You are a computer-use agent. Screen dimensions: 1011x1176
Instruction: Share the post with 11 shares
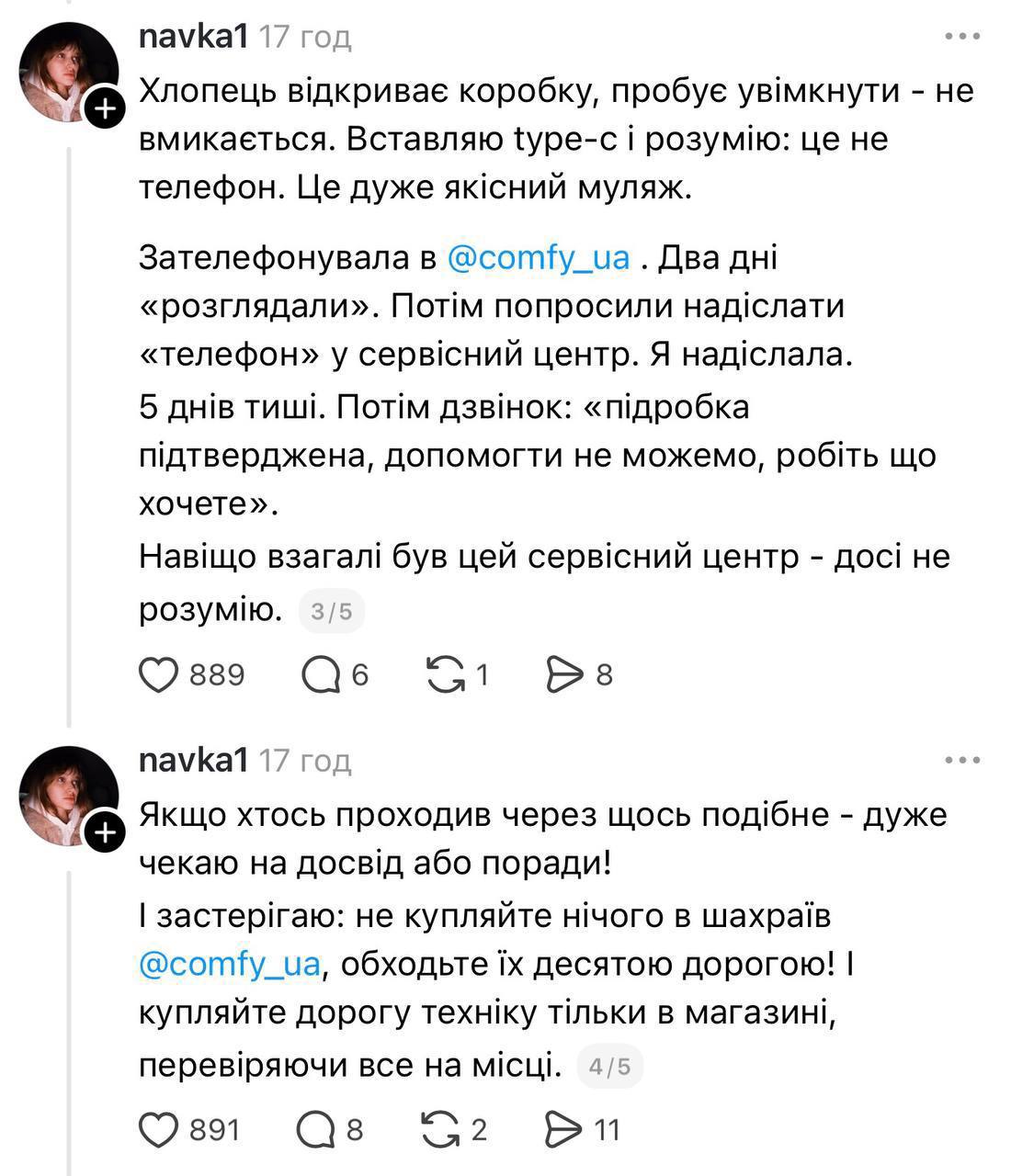pos(564,1129)
